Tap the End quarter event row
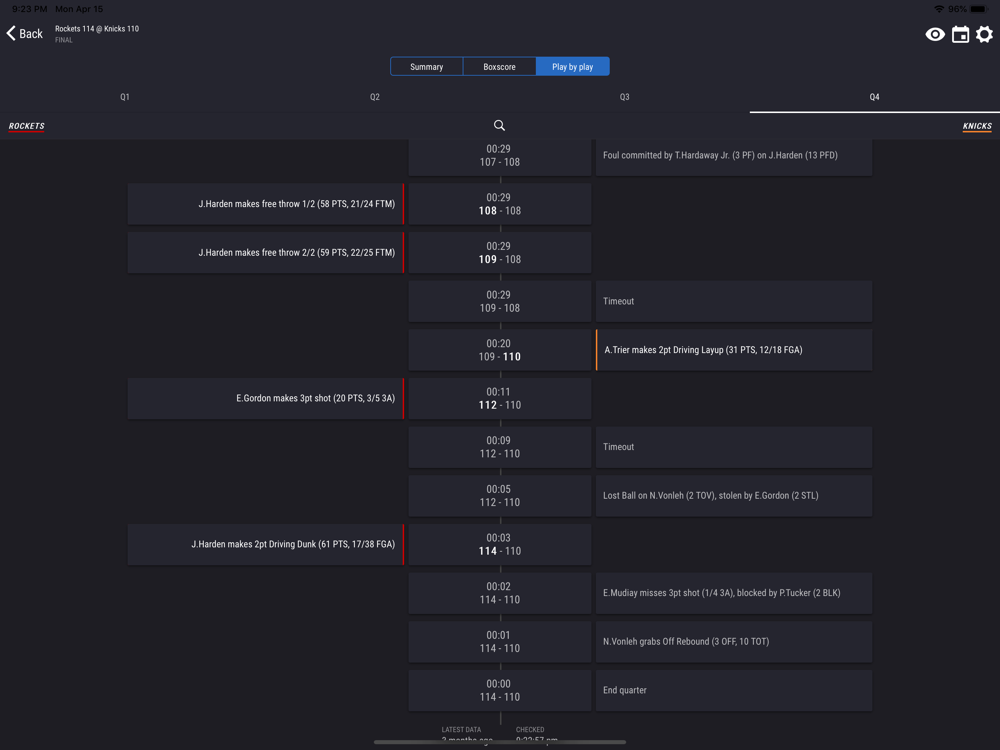This screenshot has width=1000, height=750. pyautogui.click(x=734, y=691)
